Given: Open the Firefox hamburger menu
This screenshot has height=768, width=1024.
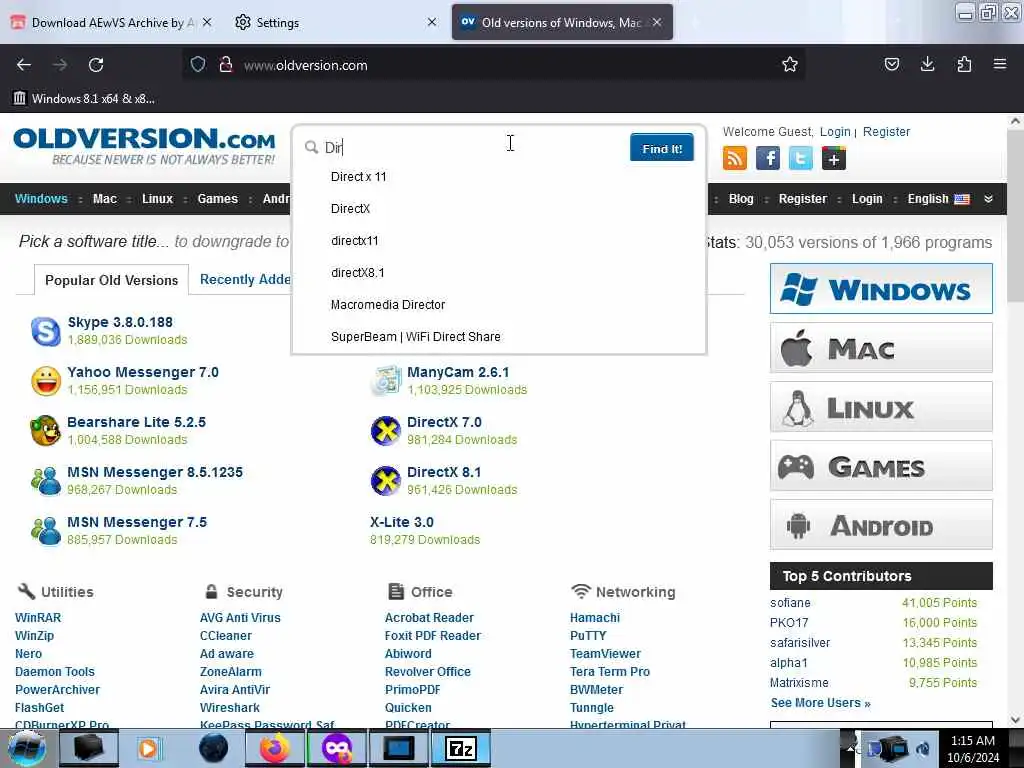Looking at the screenshot, I should coord(1000,65).
